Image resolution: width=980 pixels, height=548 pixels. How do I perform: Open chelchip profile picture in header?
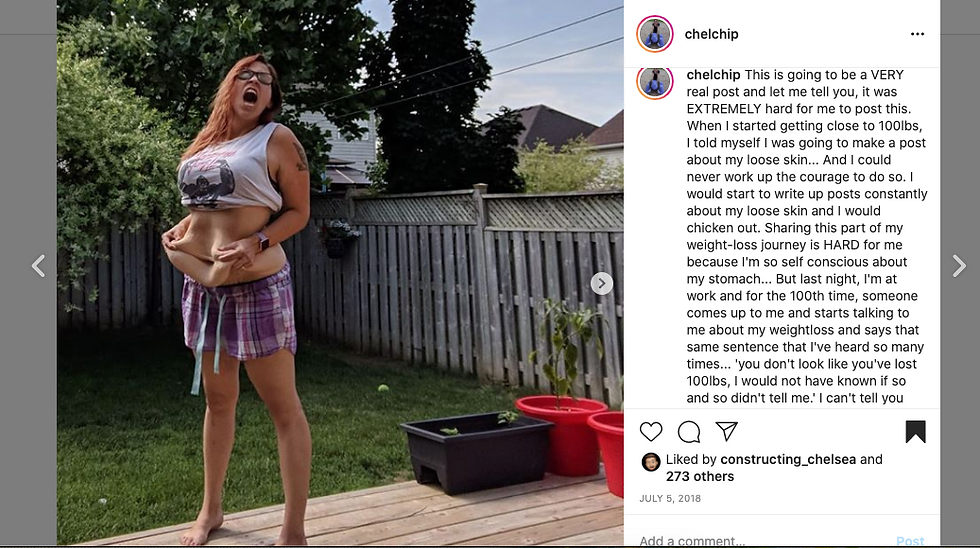(x=654, y=34)
